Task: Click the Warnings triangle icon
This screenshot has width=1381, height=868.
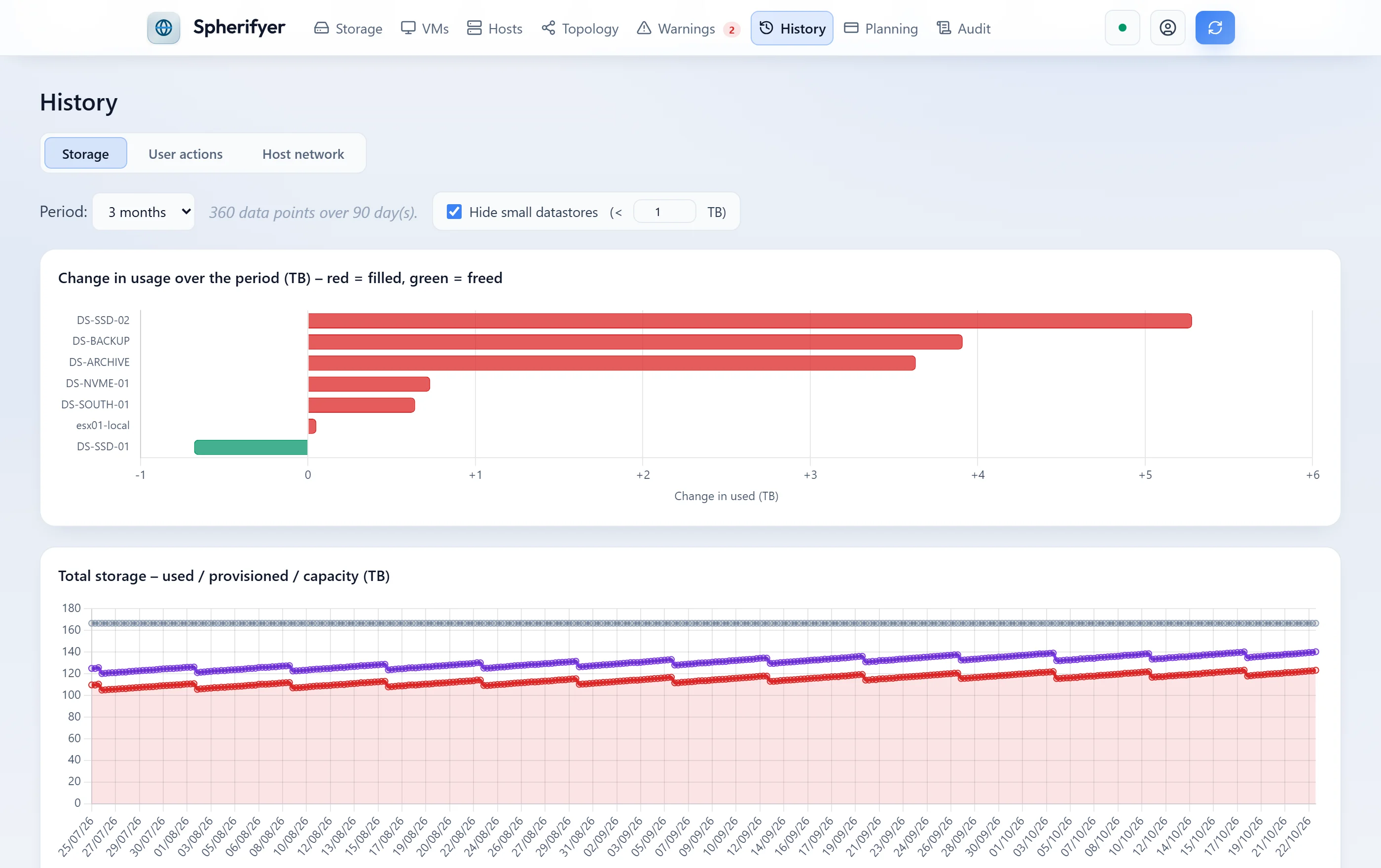Action: (x=644, y=28)
